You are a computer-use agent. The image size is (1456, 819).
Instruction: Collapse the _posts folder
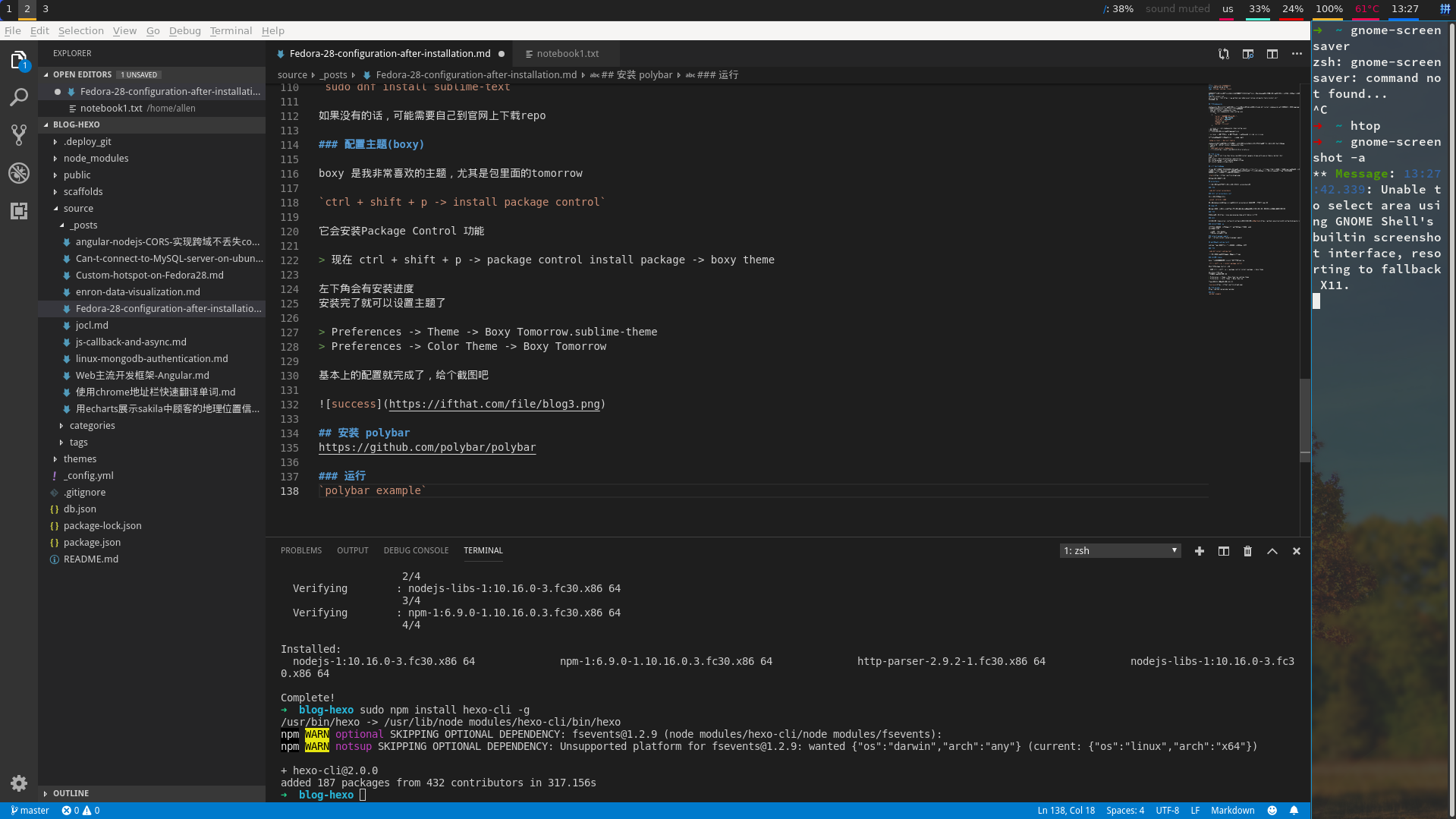tap(84, 225)
